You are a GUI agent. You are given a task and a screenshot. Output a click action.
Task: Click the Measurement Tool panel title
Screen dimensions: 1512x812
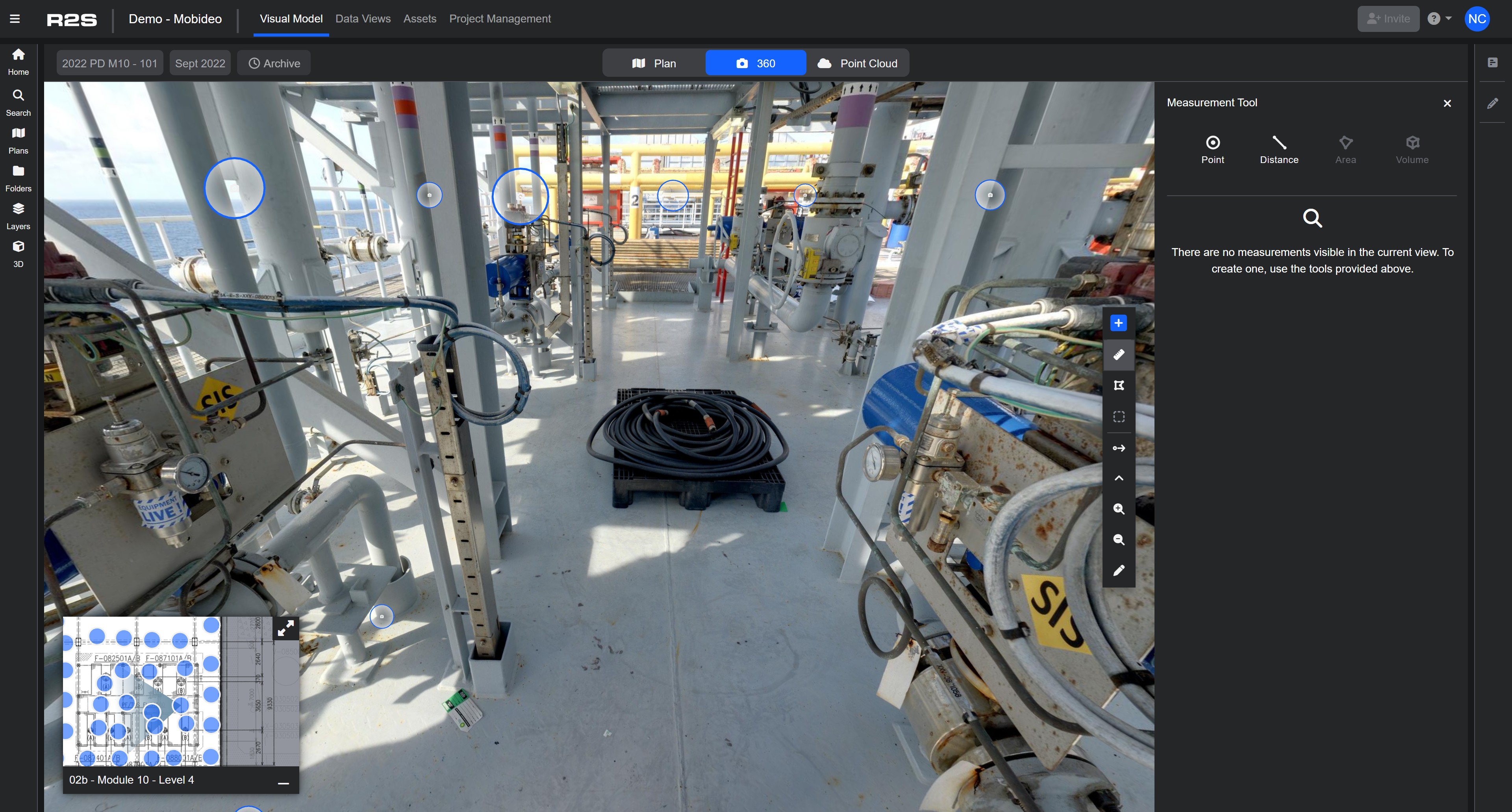(x=1212, y=103)
